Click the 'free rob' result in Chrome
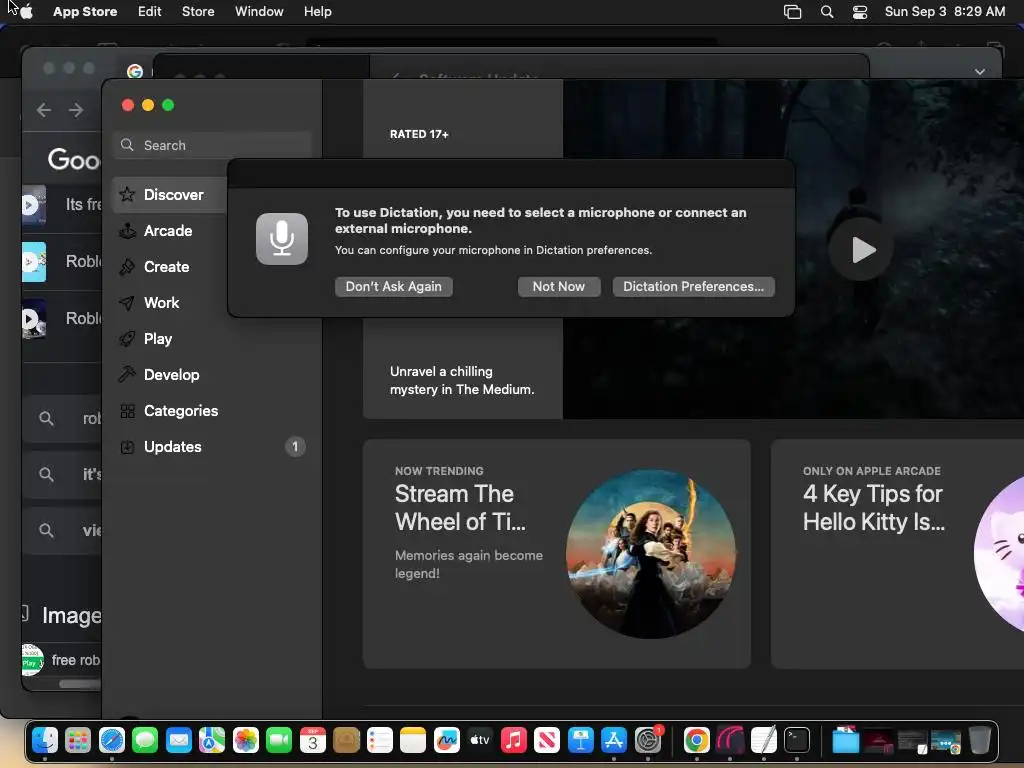 coord(62,660)
